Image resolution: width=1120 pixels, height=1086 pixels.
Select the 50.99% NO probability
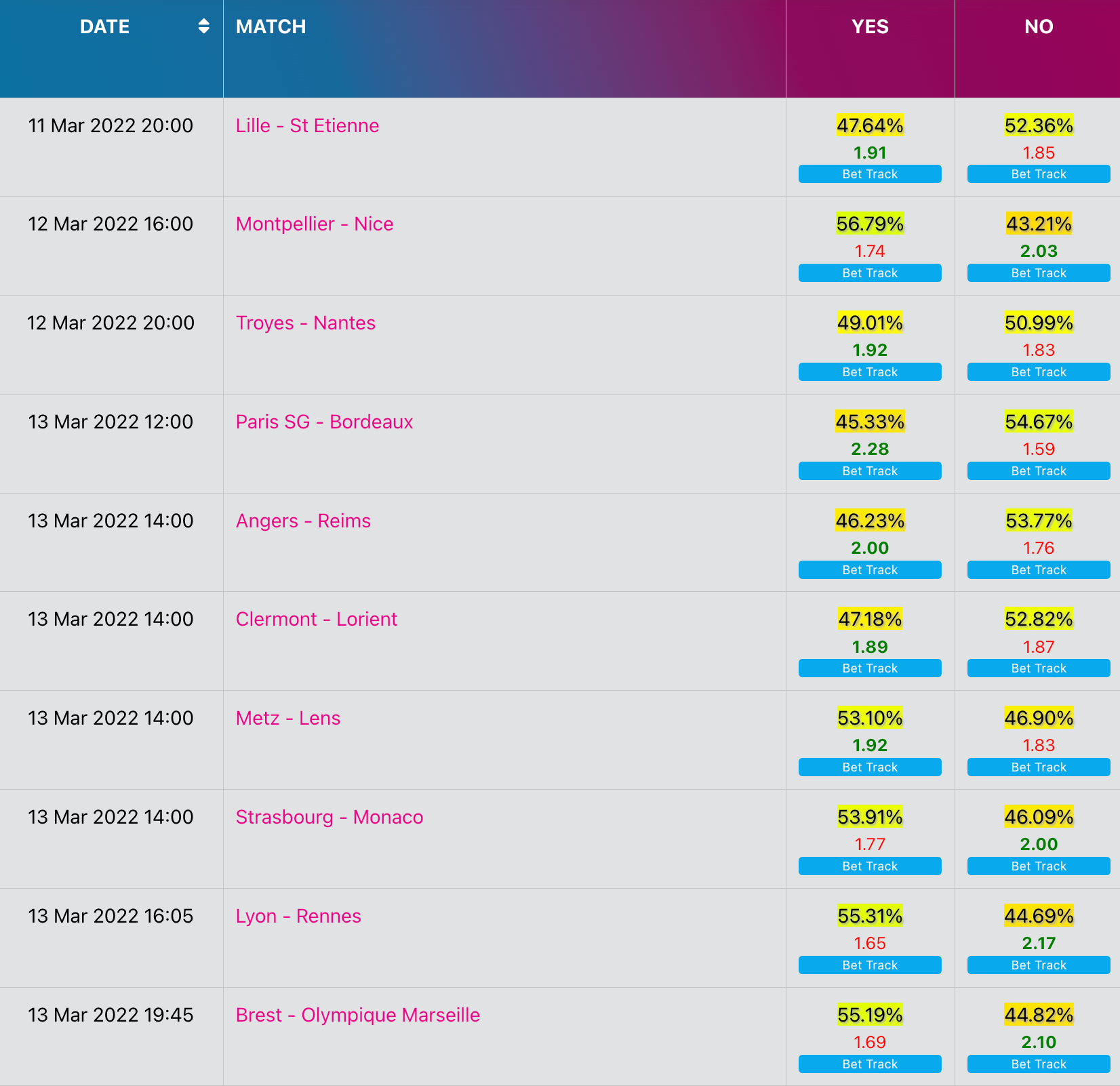pyautogui.click(x=1039, y=323)
